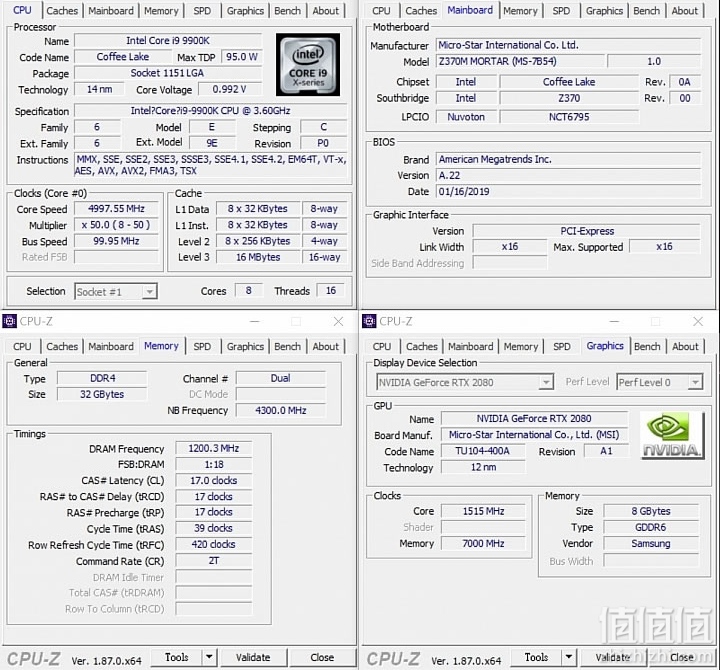Open Graphics tab in CPU window

click(x=245, y=11)
